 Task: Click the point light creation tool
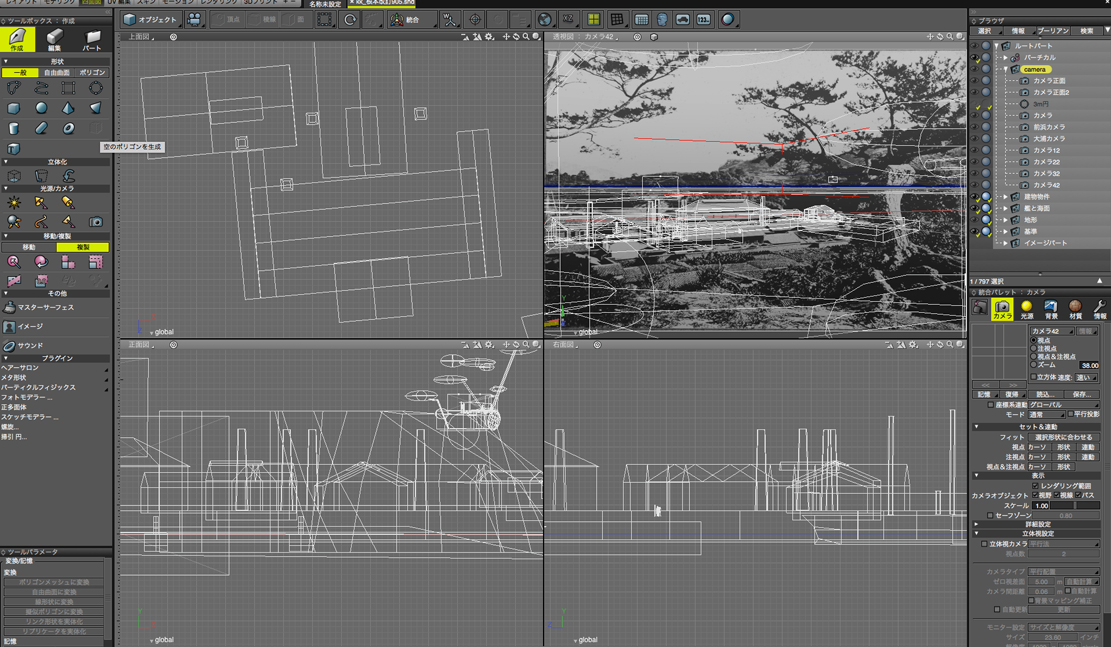14,202
